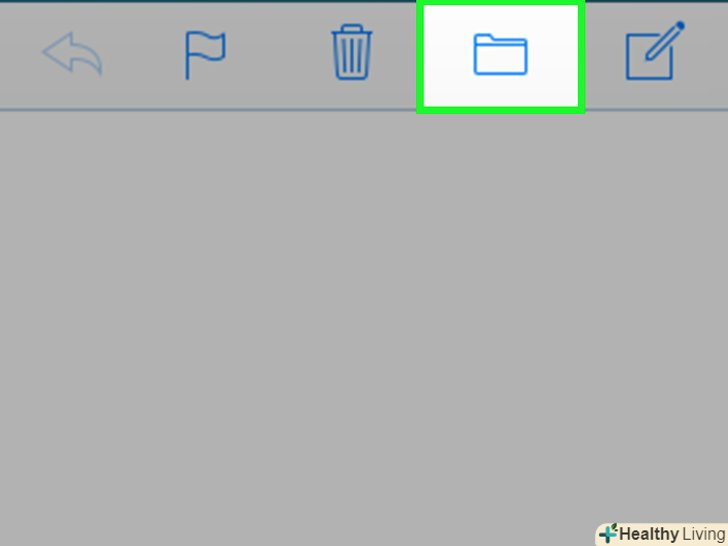Hit the trash can toolbar item
Screen dimensions: 728x546
[351, 52]
